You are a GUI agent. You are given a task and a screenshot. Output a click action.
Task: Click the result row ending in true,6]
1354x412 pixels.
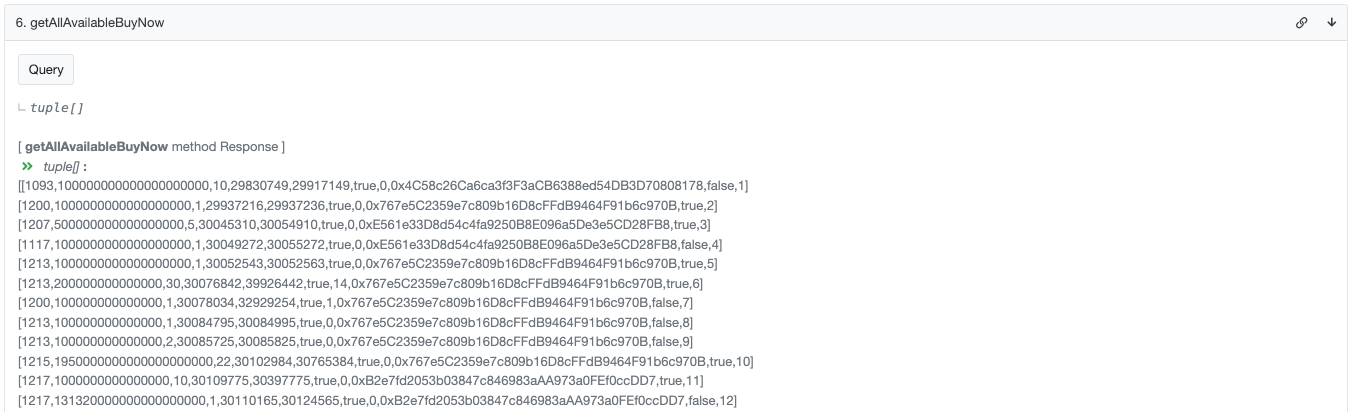point(367,283)
